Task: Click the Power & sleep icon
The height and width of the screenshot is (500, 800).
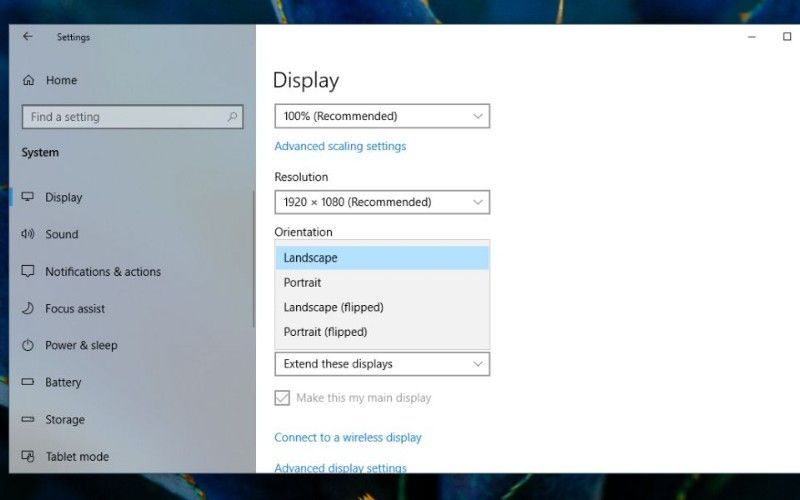Action: (27, 346)
